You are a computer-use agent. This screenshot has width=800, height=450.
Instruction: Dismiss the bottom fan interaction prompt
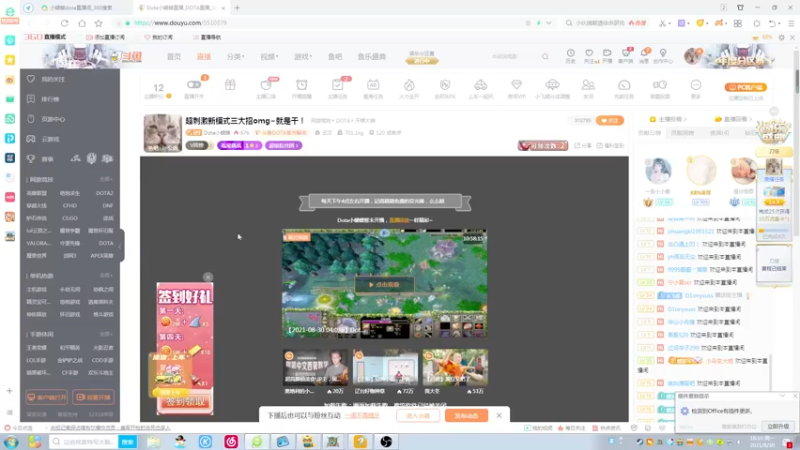499,416
